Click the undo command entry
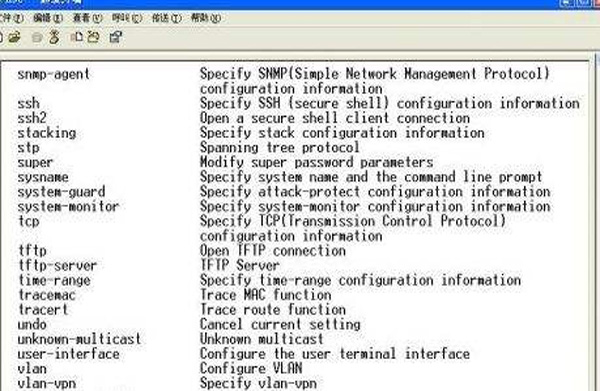 click(32, 324)
